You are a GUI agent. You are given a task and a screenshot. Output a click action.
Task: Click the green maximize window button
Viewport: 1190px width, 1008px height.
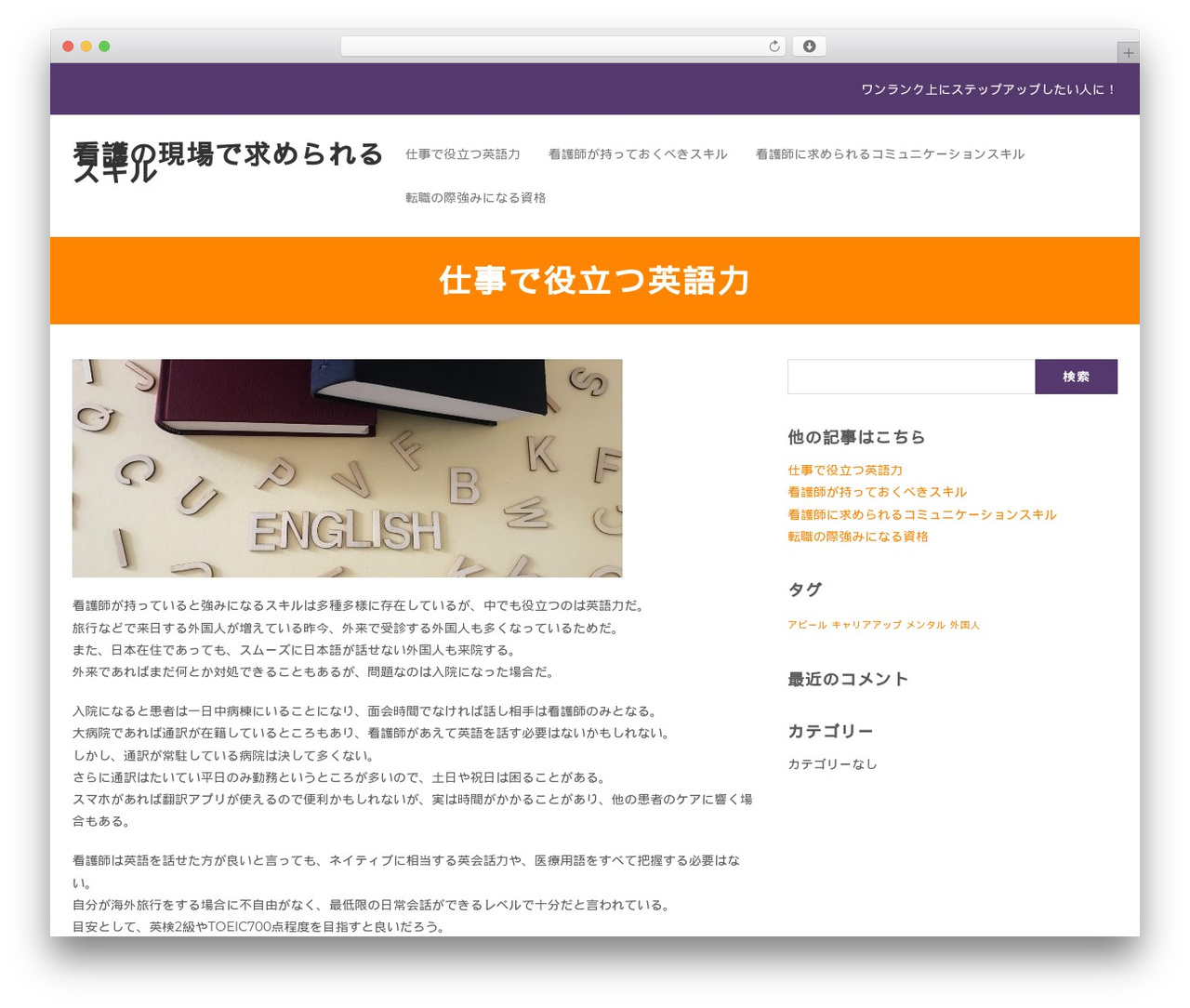104,46
